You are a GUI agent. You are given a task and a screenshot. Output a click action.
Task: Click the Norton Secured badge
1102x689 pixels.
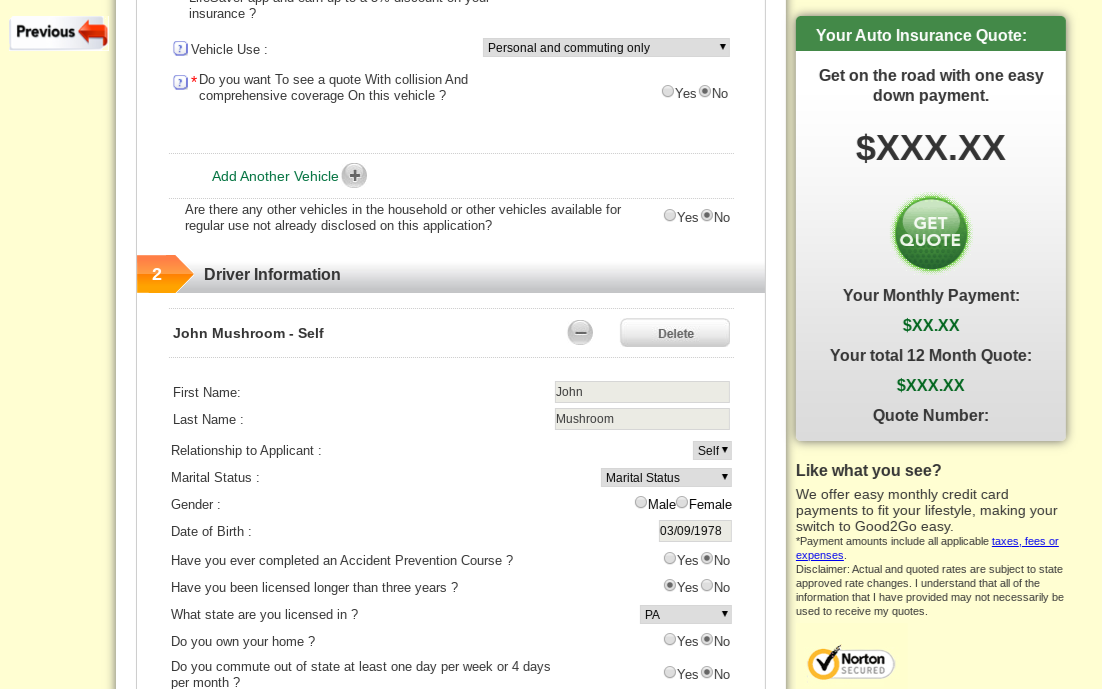850,663
